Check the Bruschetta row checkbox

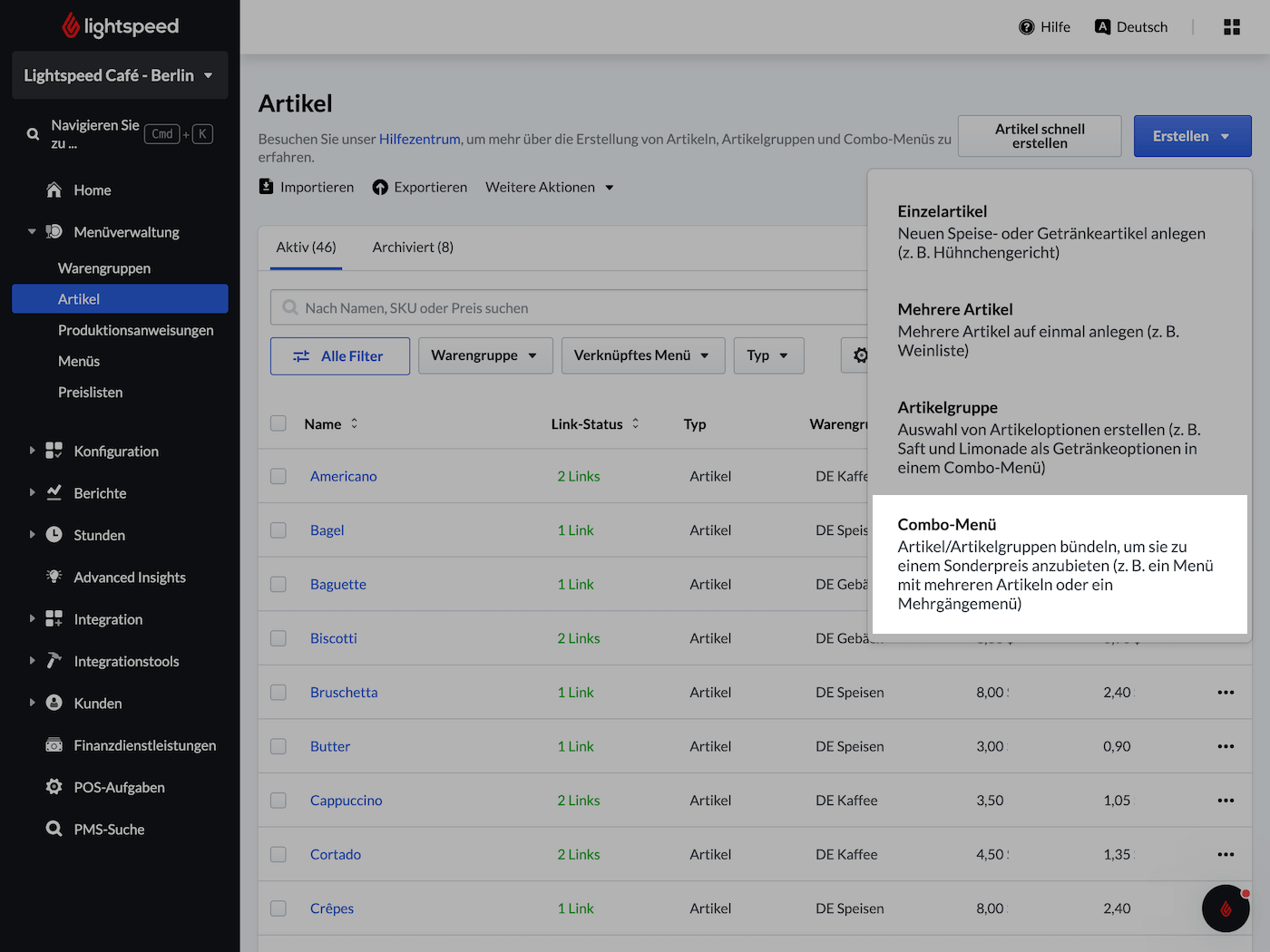pos(278,692)
